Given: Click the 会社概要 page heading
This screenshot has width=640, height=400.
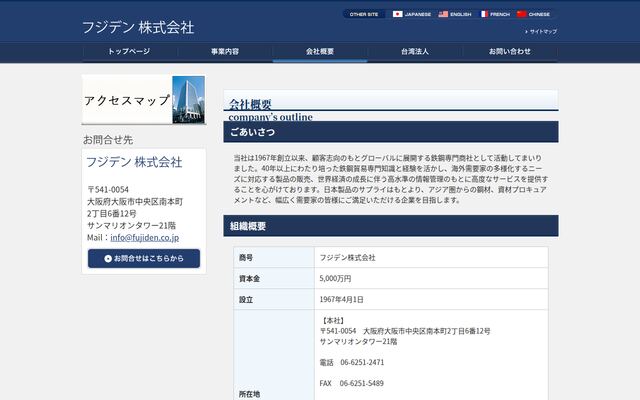Looking at the screenshot, I should [250, 104].
